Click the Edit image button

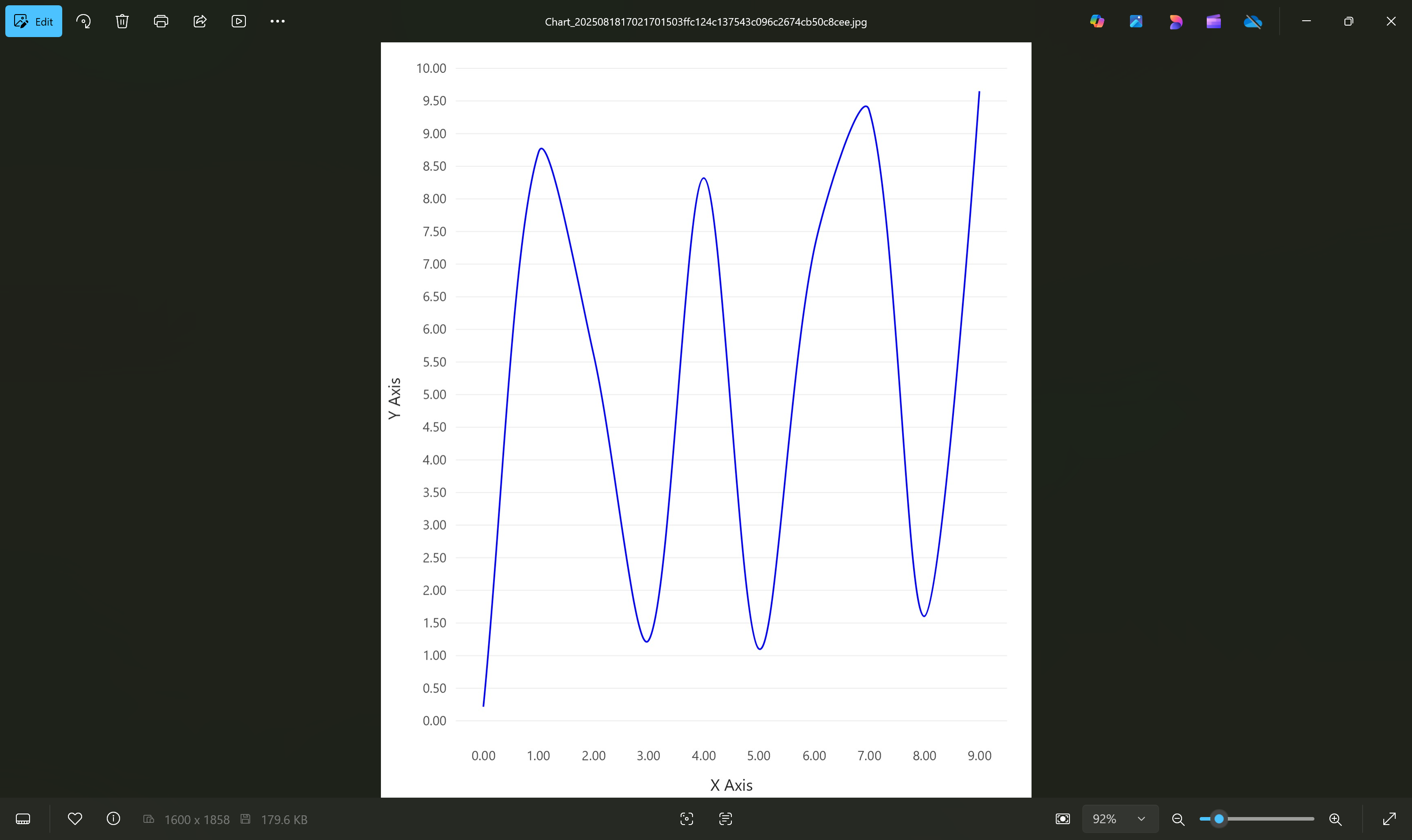click(x=34, y=22)
